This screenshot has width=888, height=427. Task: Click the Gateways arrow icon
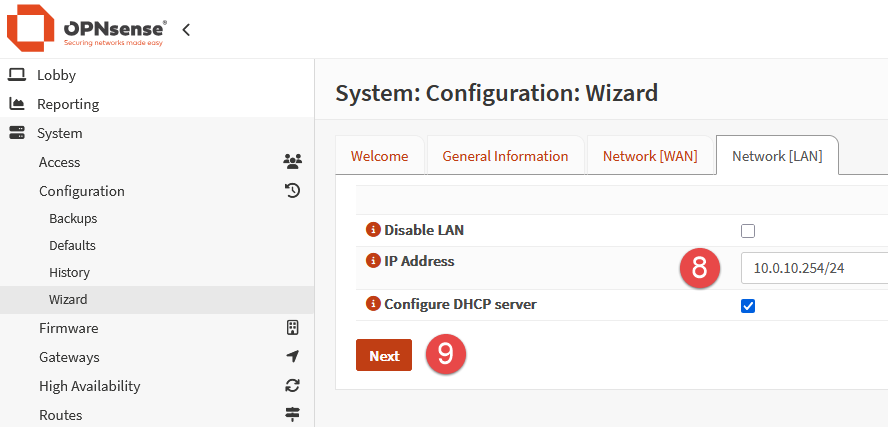tap(292, 357)
